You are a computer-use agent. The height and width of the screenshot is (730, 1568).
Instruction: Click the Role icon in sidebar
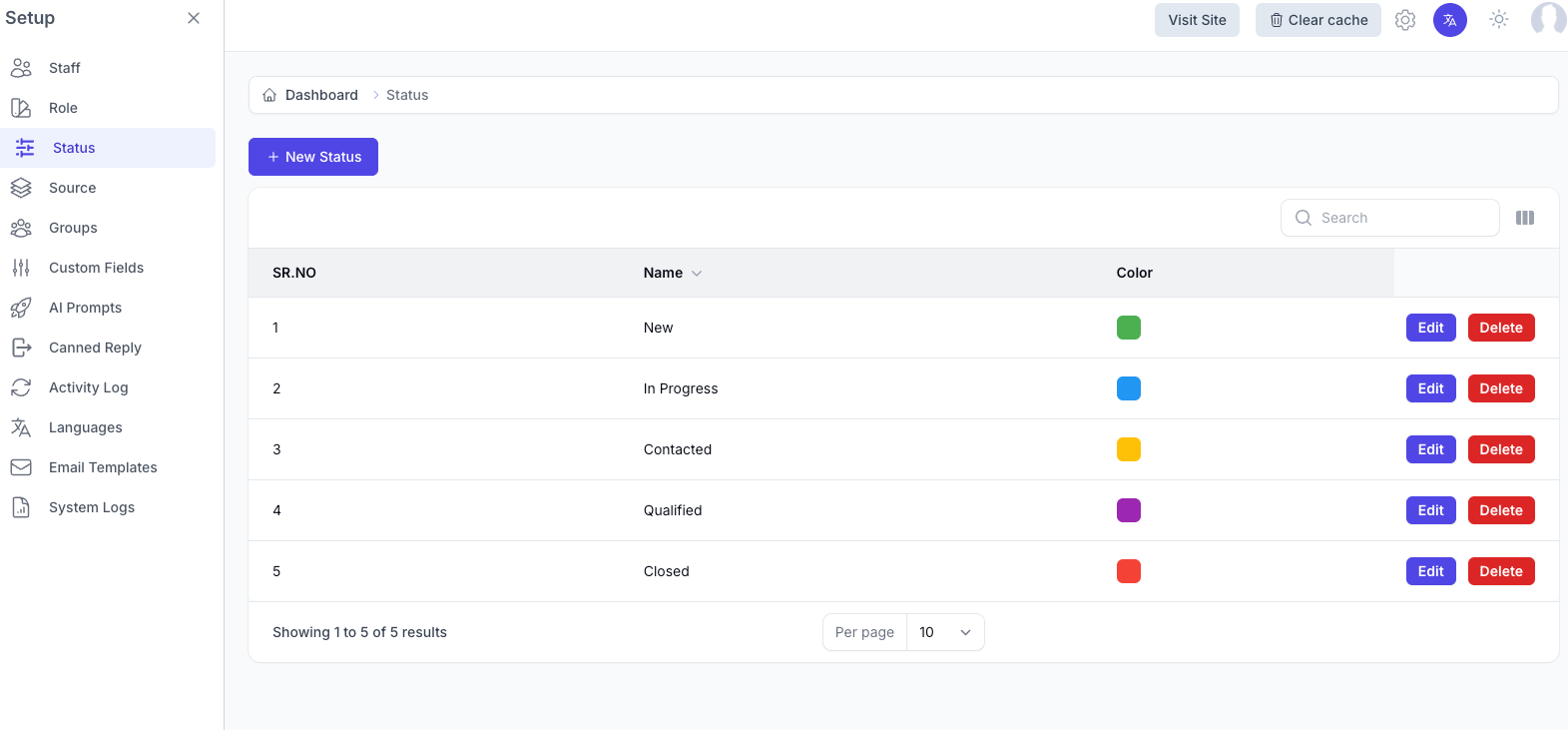click(21, 108)
